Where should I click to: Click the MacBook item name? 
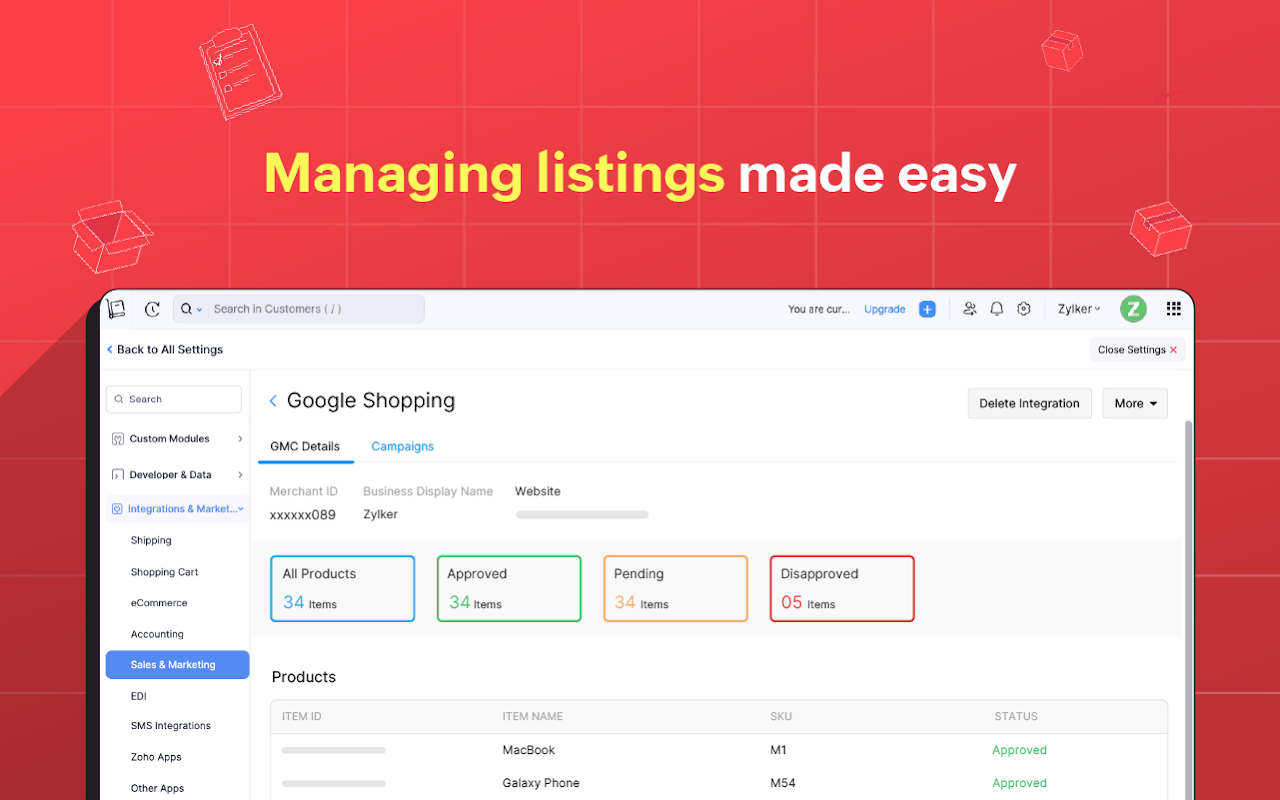coord(529,750)
